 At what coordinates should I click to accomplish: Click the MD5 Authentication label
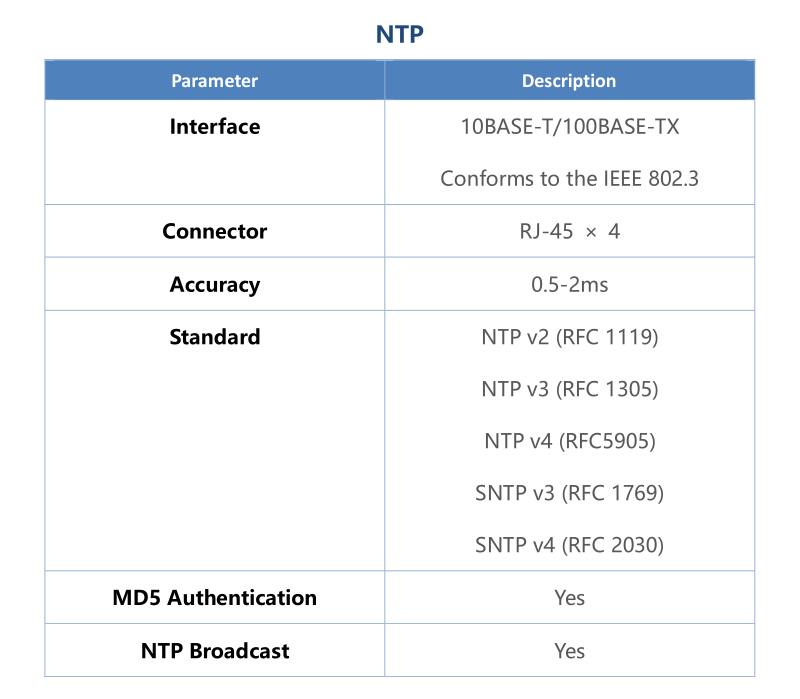(x=214, y=598)
